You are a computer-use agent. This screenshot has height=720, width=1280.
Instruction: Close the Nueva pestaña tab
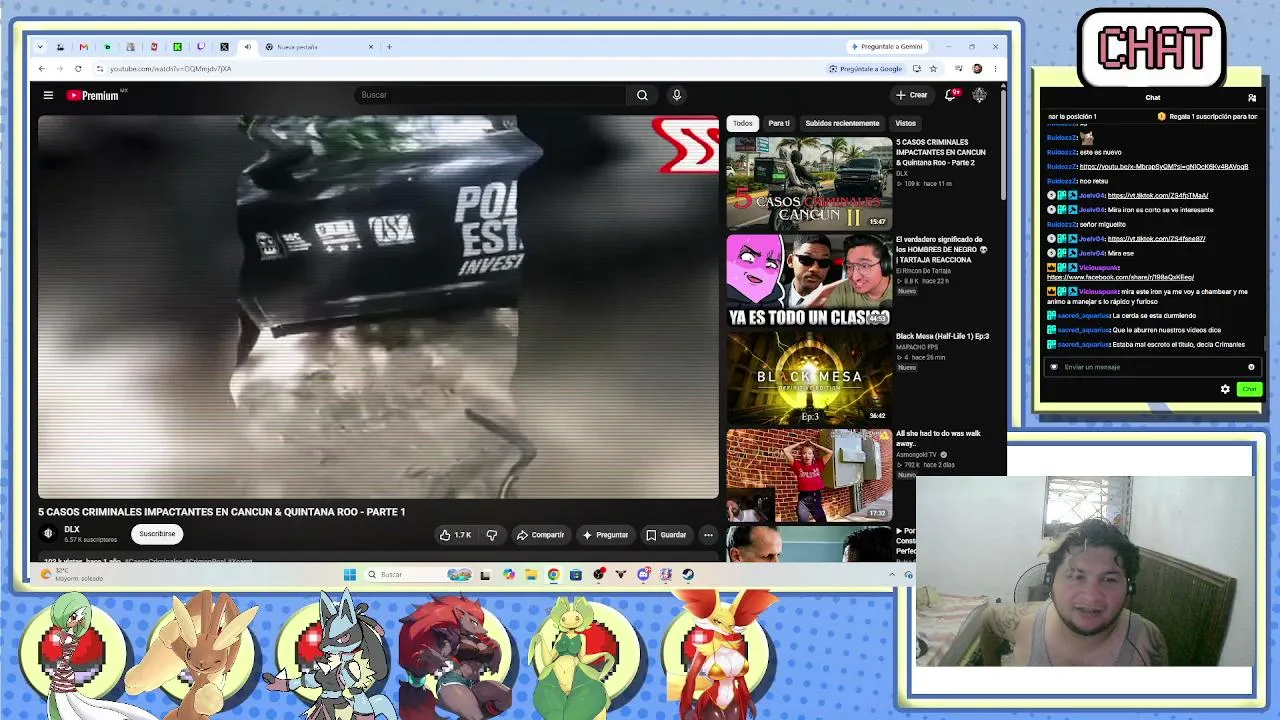[x=371, y=47]
